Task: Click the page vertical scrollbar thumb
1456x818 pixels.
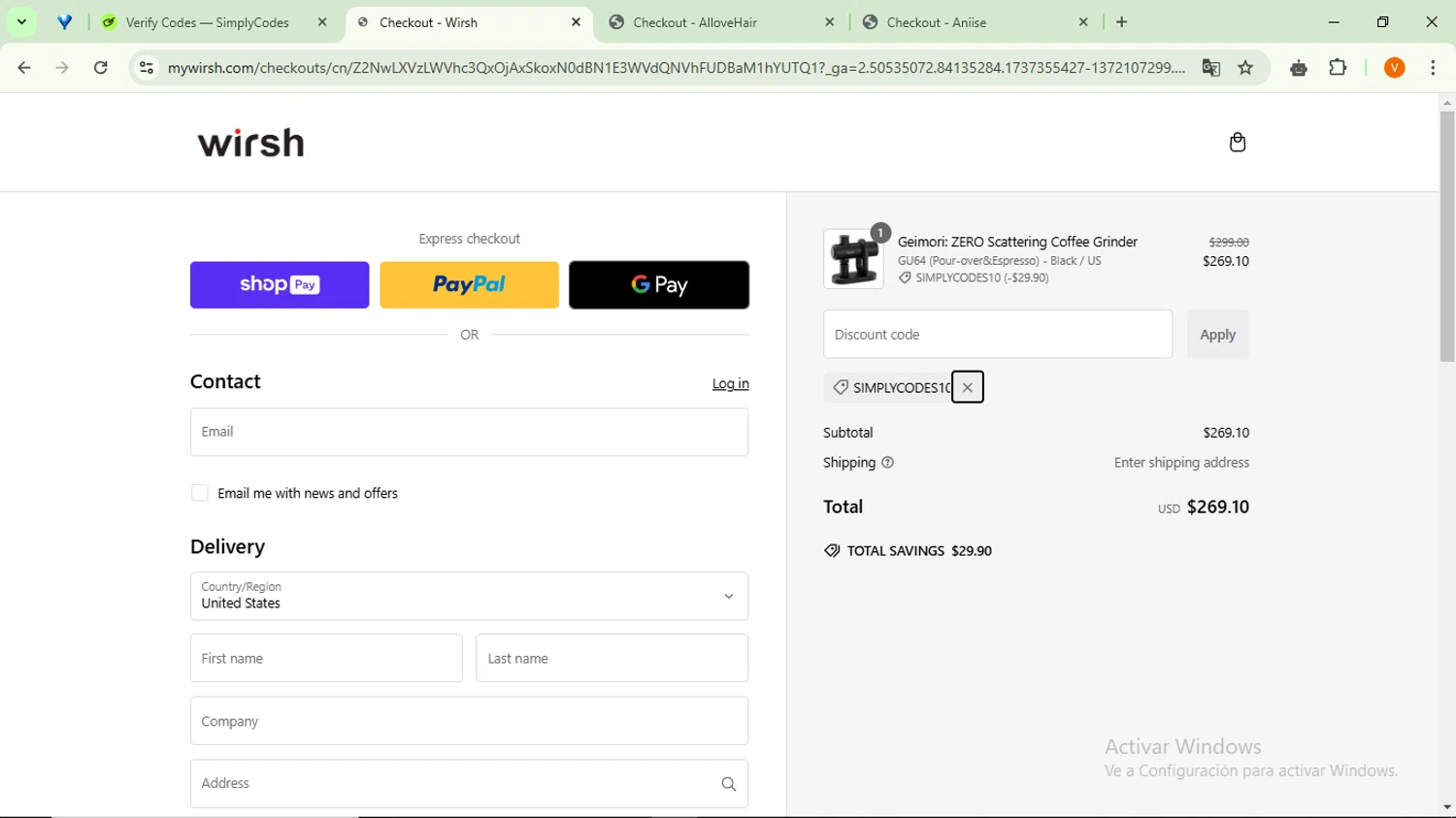Action: click(x=1447, y=236)
